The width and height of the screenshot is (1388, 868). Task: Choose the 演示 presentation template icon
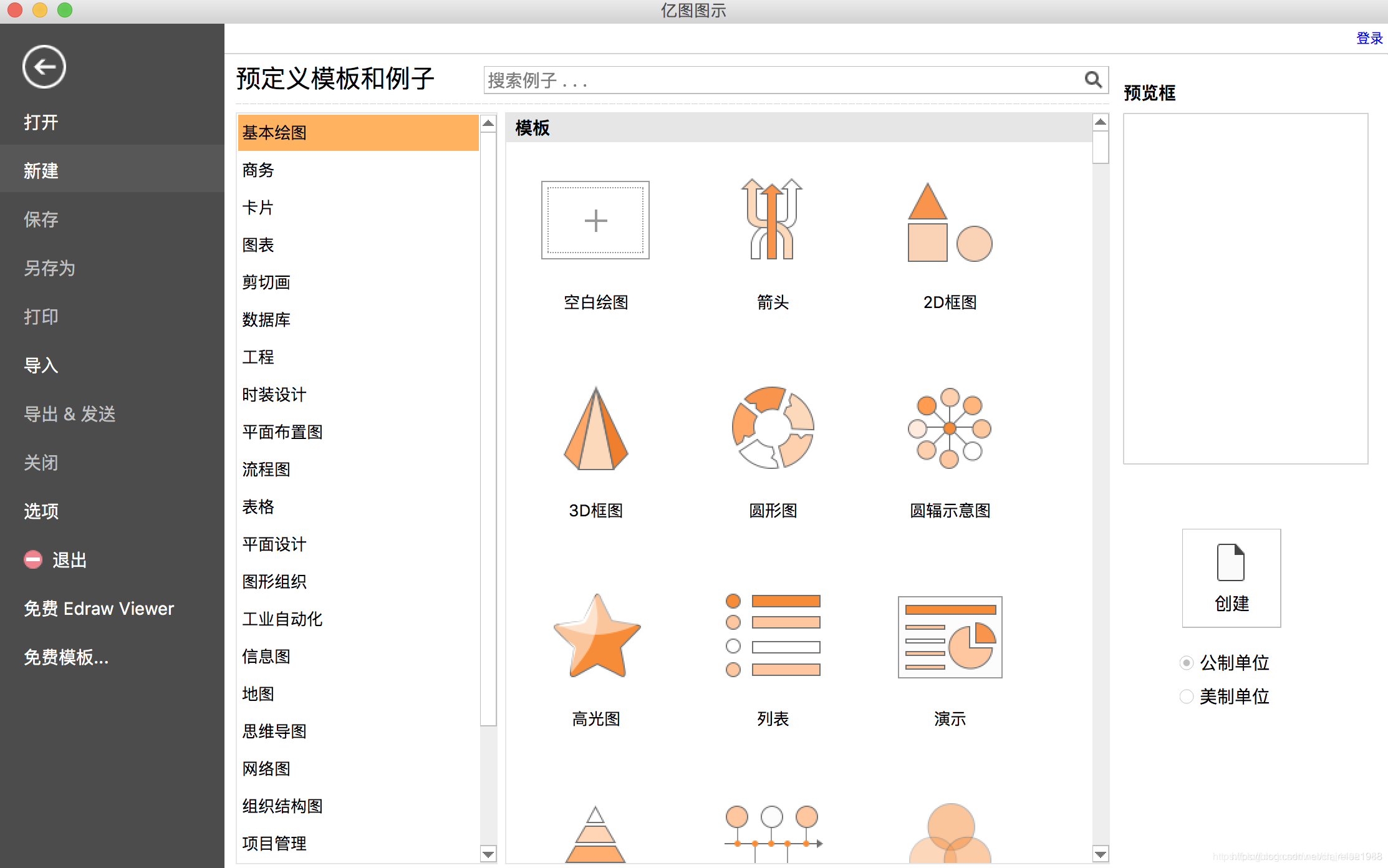tap(950, 637)
